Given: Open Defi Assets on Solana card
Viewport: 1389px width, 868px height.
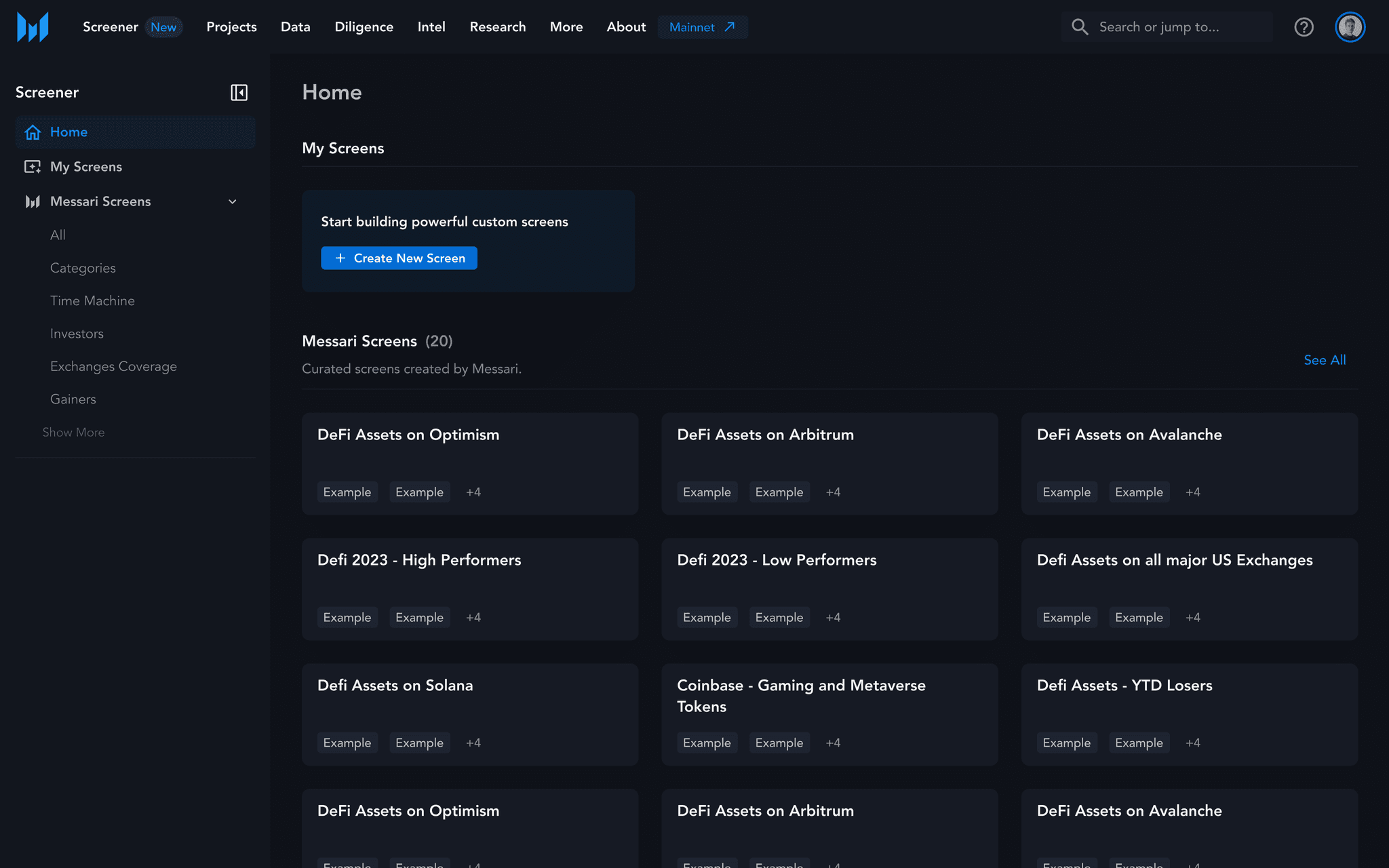Looking at the screenshot, I should coord(470,715).
